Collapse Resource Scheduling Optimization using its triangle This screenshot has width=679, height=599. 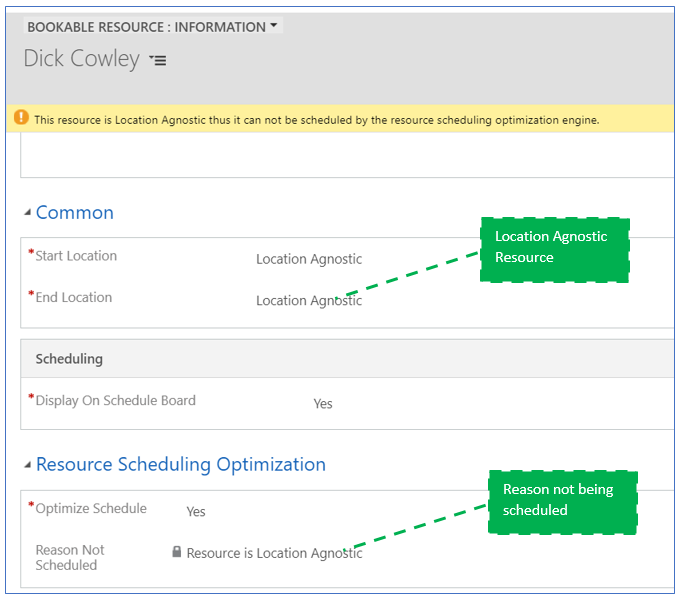pyautogui.click(x=27, y=465)
